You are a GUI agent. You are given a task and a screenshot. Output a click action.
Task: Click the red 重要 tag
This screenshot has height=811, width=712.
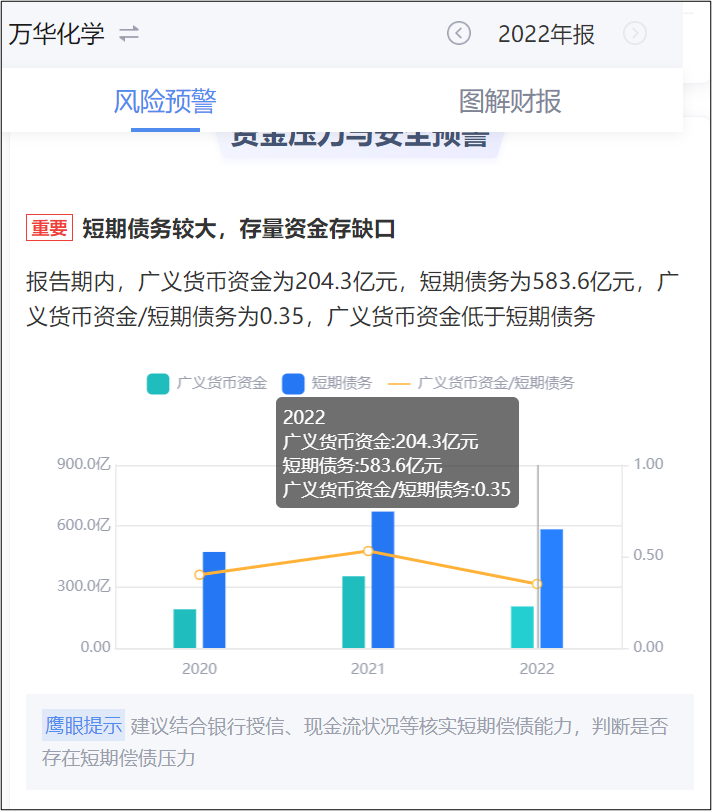click(x=50, y=228)
